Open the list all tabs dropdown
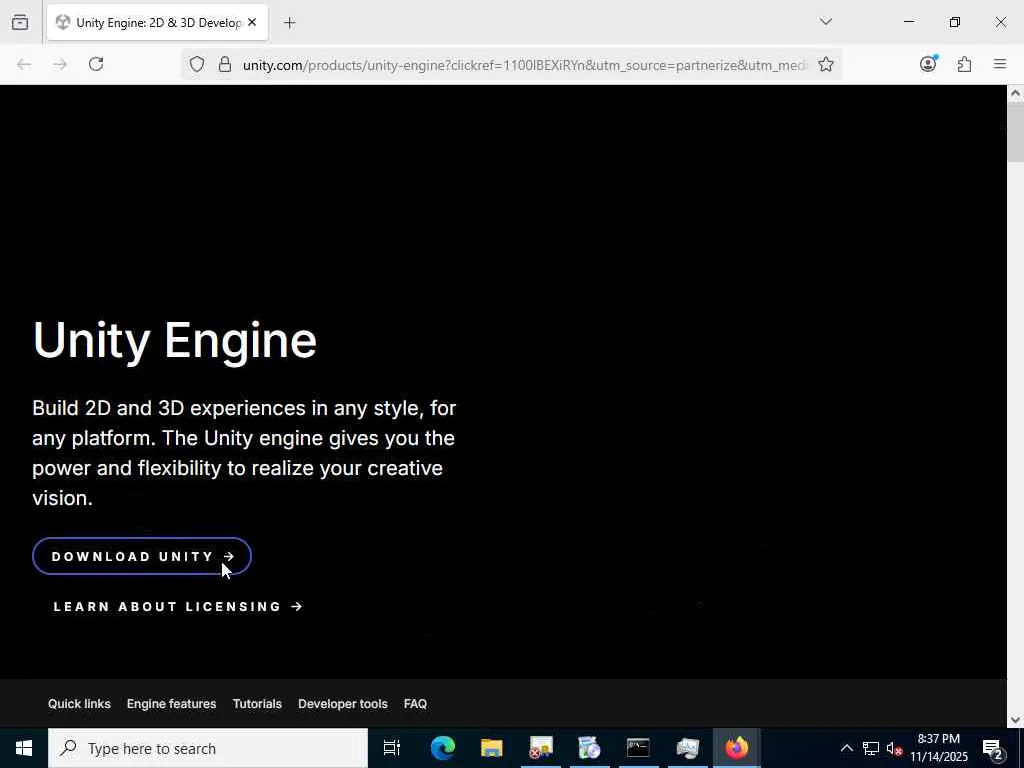The height and width of the screenshot is (768, 1024). (825, 22)
